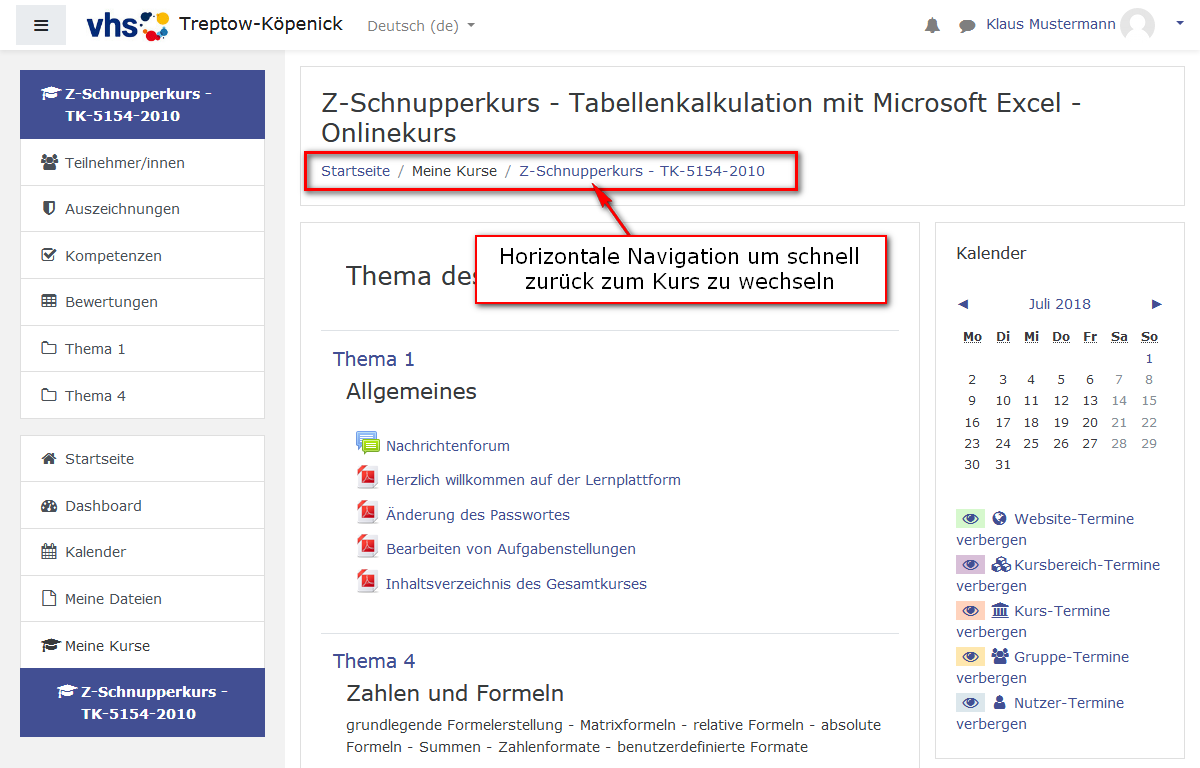The image size is (1200, 768).
Task: Hide Kursbereich-Termine with eye toggle
Action: point(971,565)
